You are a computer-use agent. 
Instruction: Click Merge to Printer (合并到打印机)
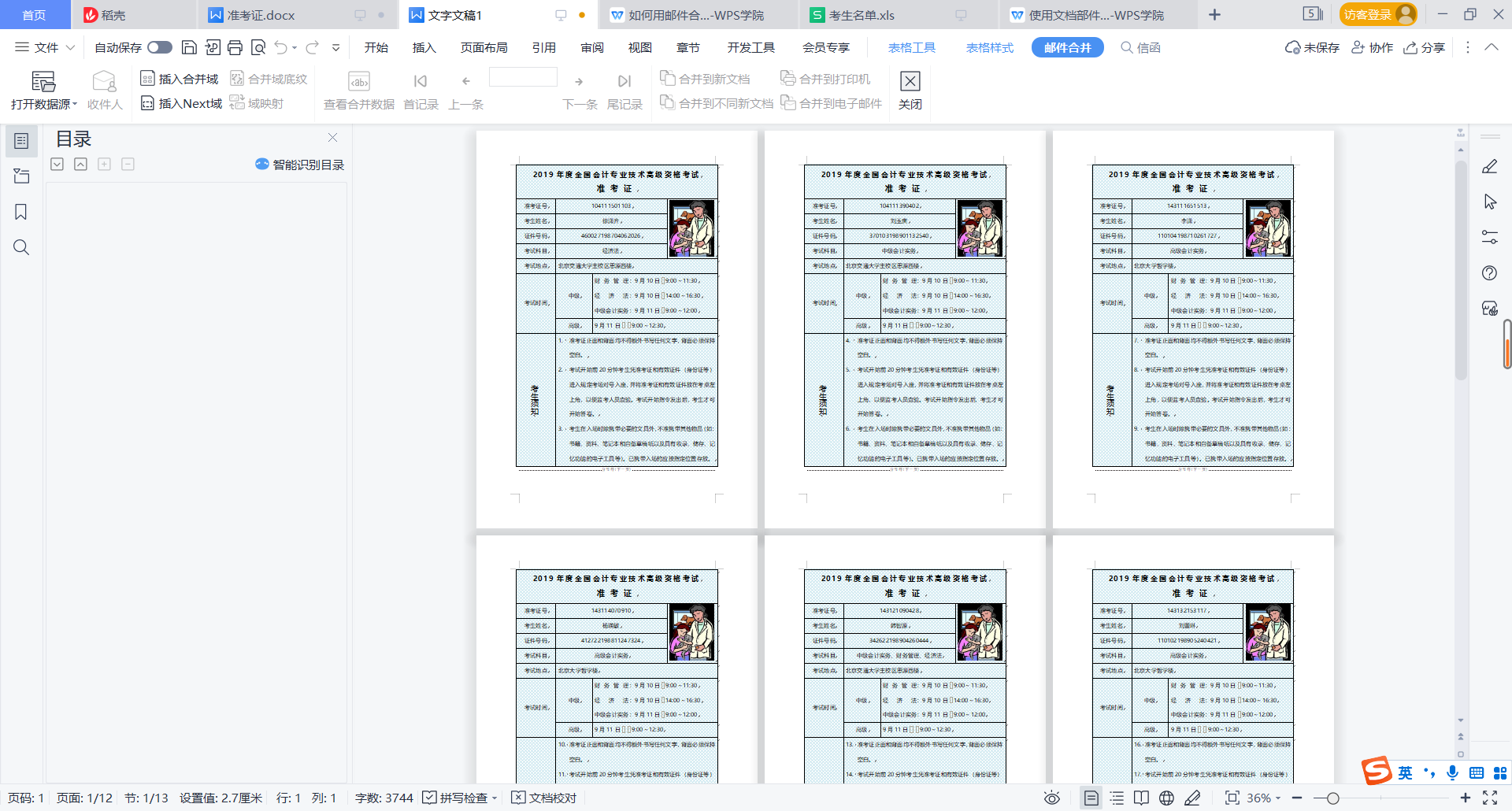pos(825,79)
